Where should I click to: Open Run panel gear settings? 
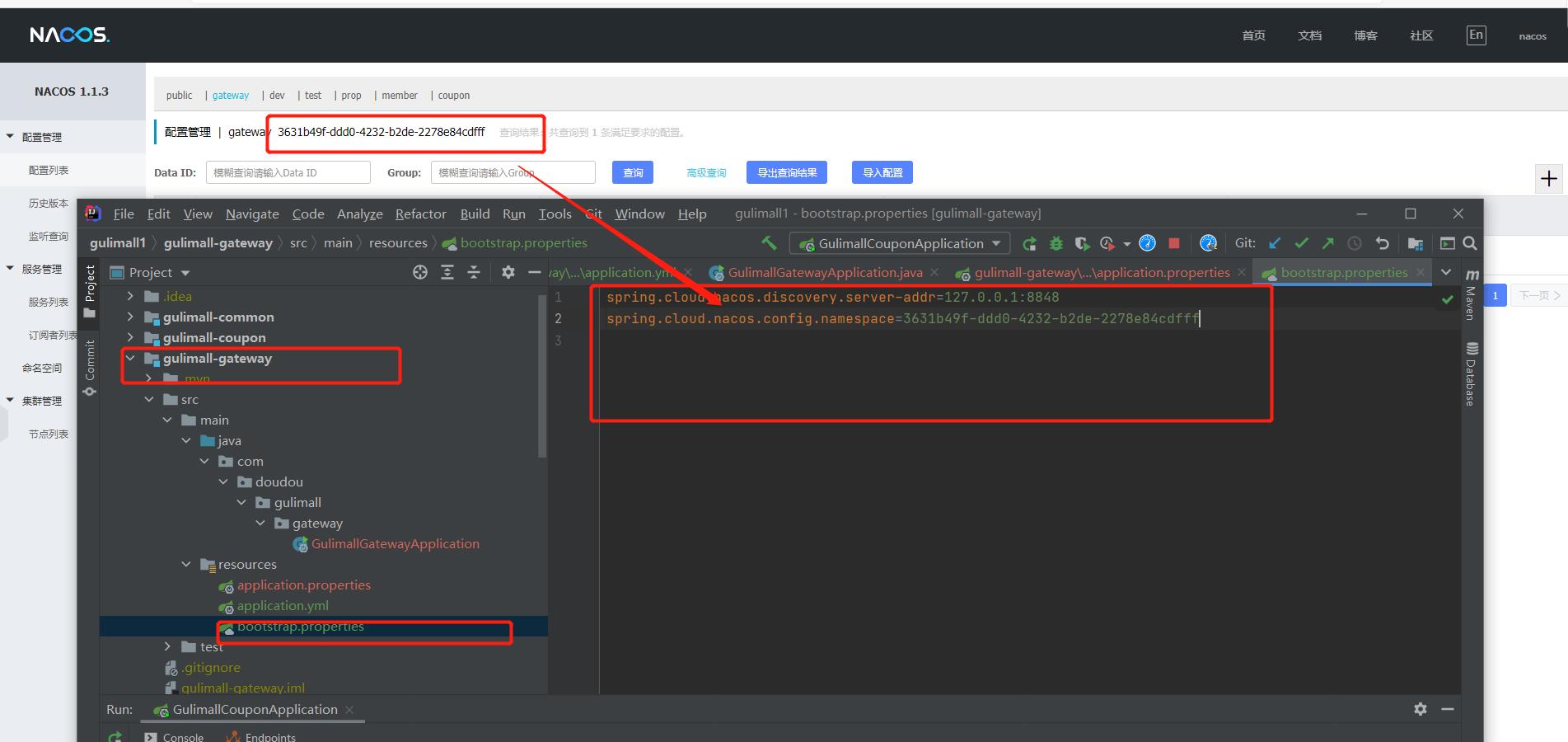click(x=1421, y=709)
